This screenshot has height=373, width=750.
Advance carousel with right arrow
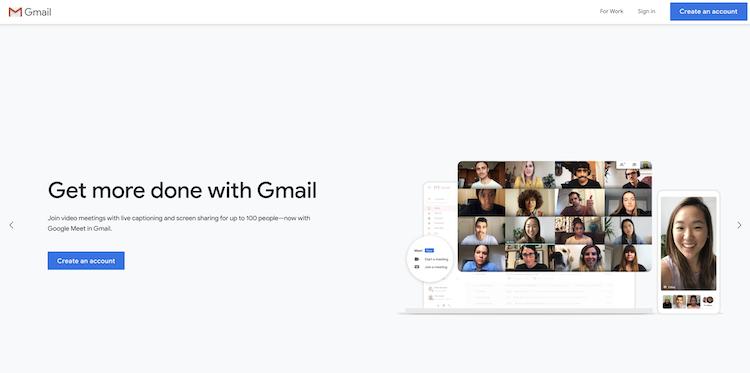click(739, 225)
